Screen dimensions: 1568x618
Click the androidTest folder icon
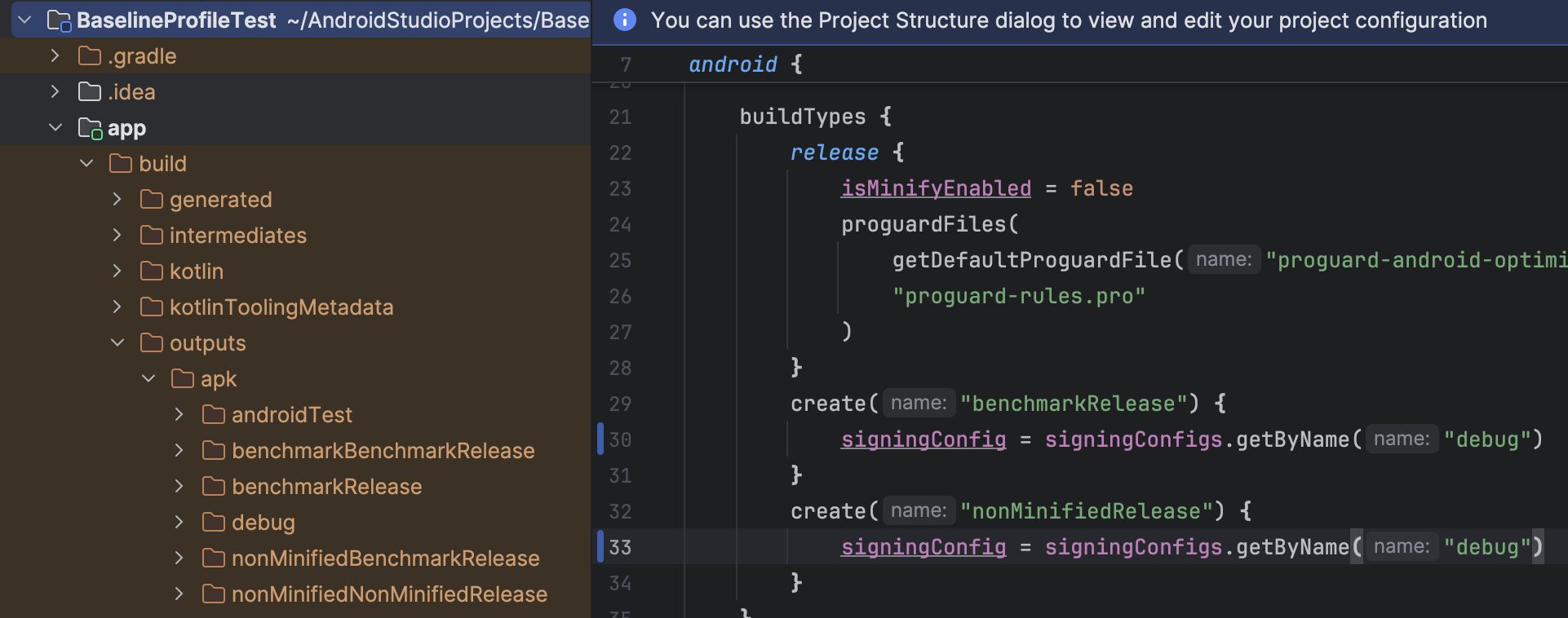214,415
